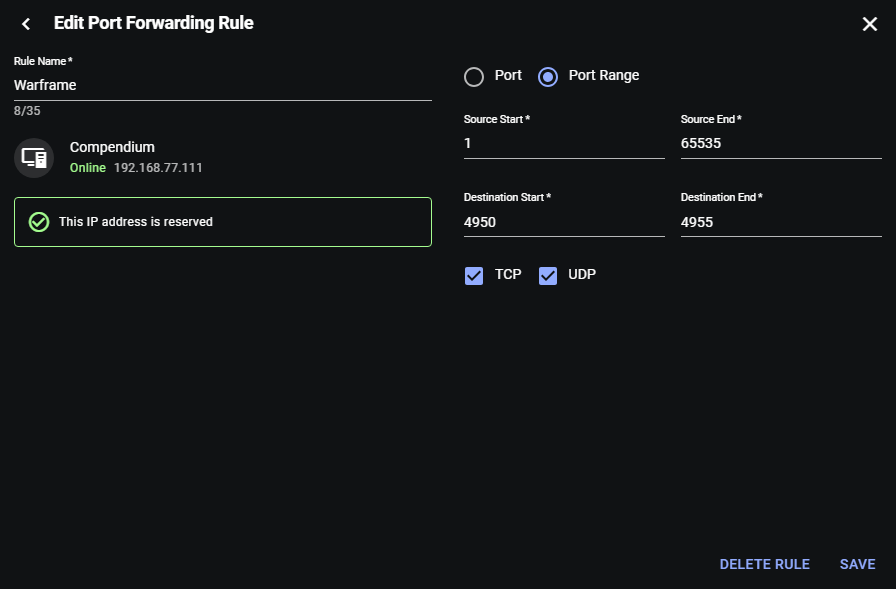This screenshot has width=896, height=589.
Task: Click the Compendium device name
Action: (x=112, y=147)
